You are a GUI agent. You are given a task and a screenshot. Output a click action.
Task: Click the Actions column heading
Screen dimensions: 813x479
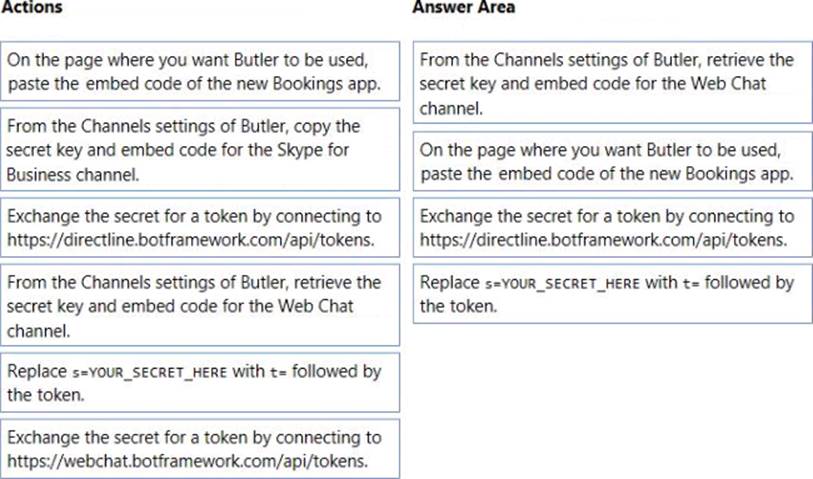click(31, 8)
